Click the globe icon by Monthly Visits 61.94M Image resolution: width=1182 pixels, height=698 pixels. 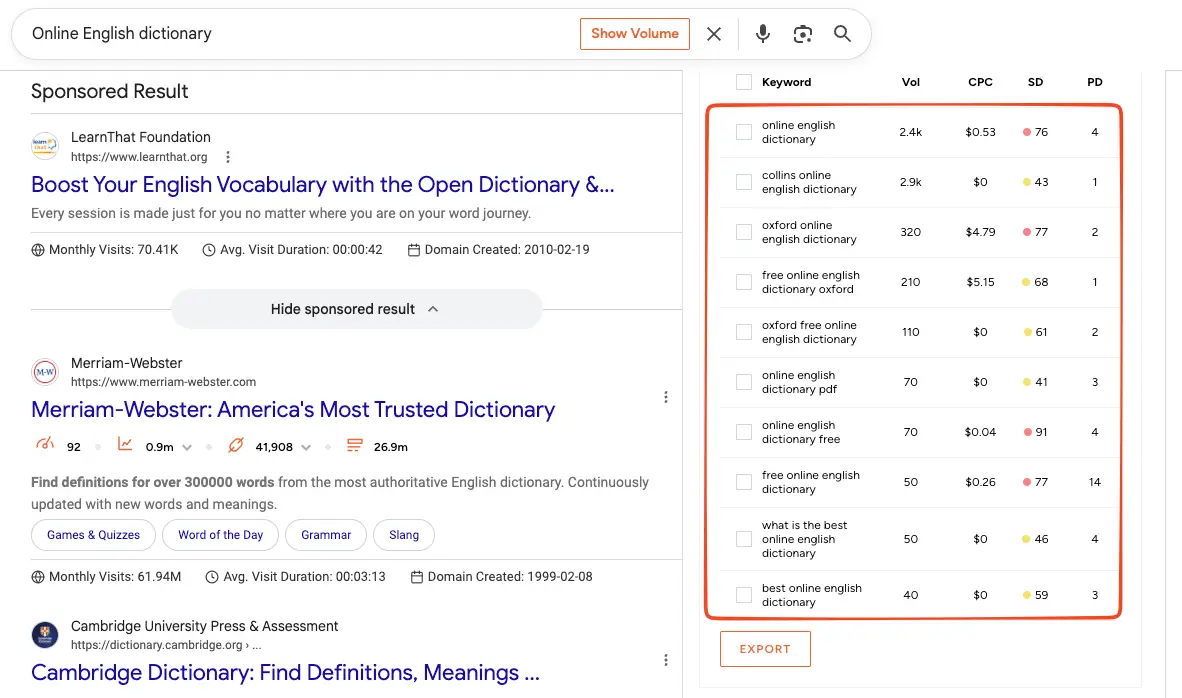coord(38,577)
